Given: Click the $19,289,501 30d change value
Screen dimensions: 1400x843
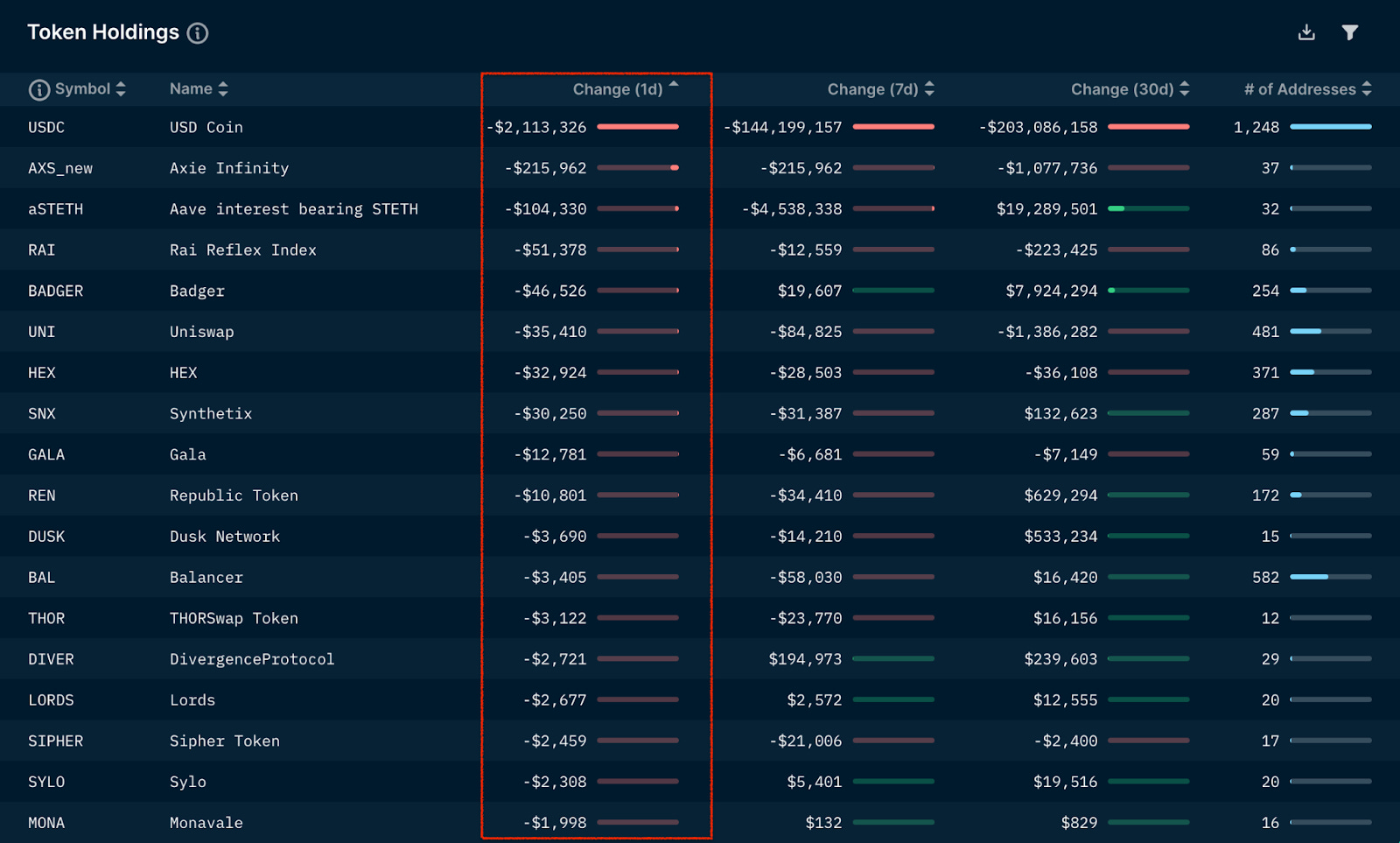Looking at the screenshot, I should (1047, 209).
